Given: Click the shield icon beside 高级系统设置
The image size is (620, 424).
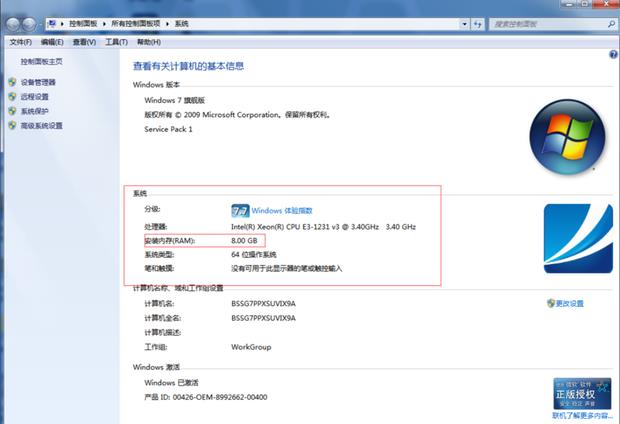Looking at the screenshot, I should pyautogui.click(x=12, y=126).
